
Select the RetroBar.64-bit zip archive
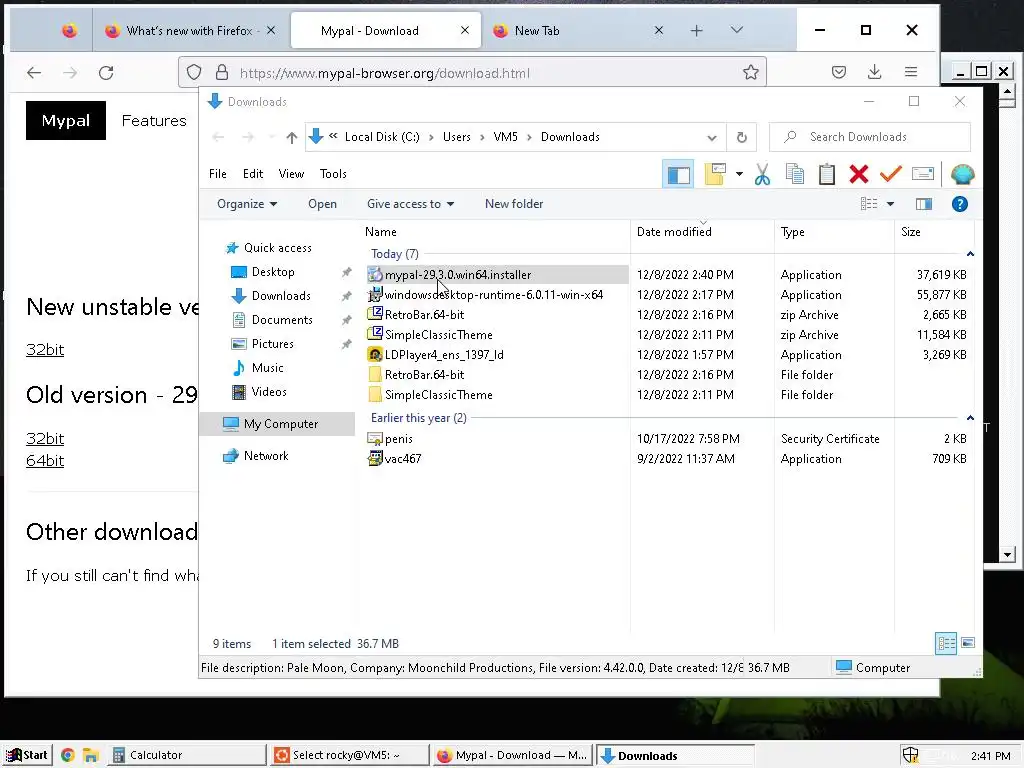coord(424,315)
